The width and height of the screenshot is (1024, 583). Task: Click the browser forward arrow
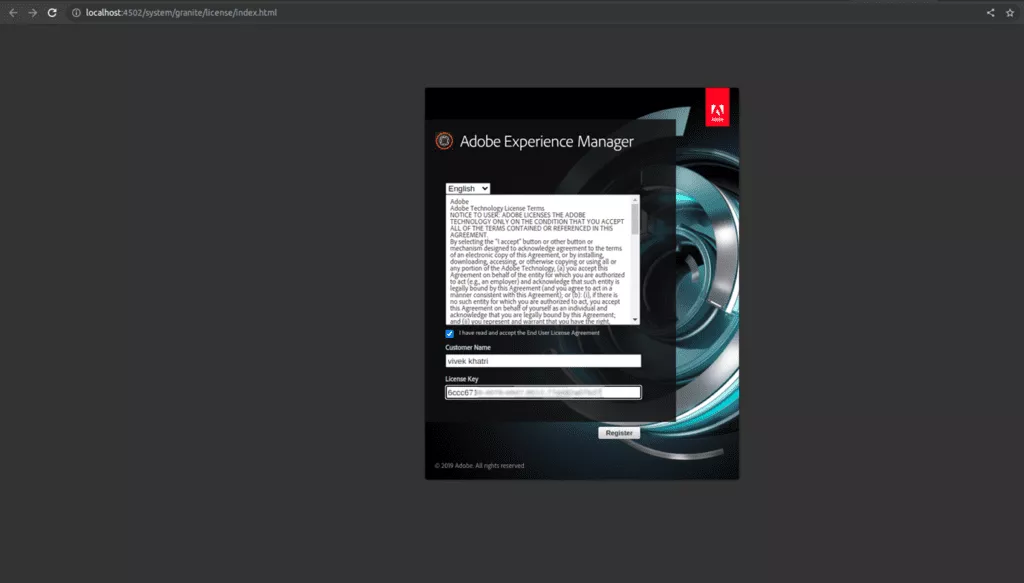click(x=32, y=13)
